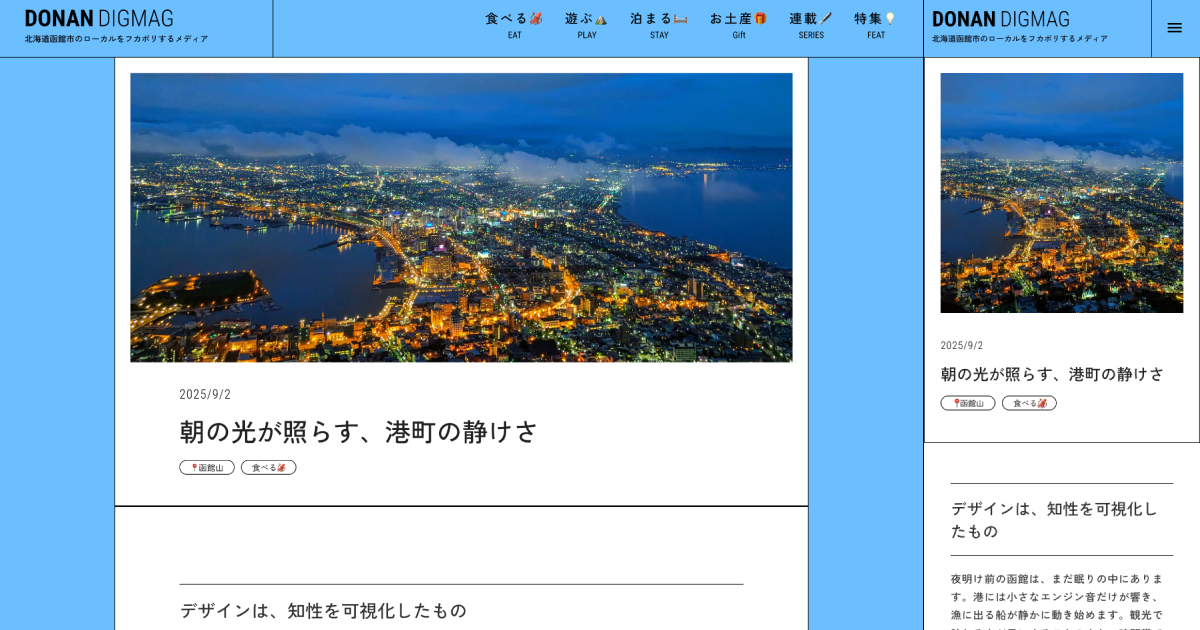Open the 泊まる STAY navigation menu

click(x=659, y=24)
